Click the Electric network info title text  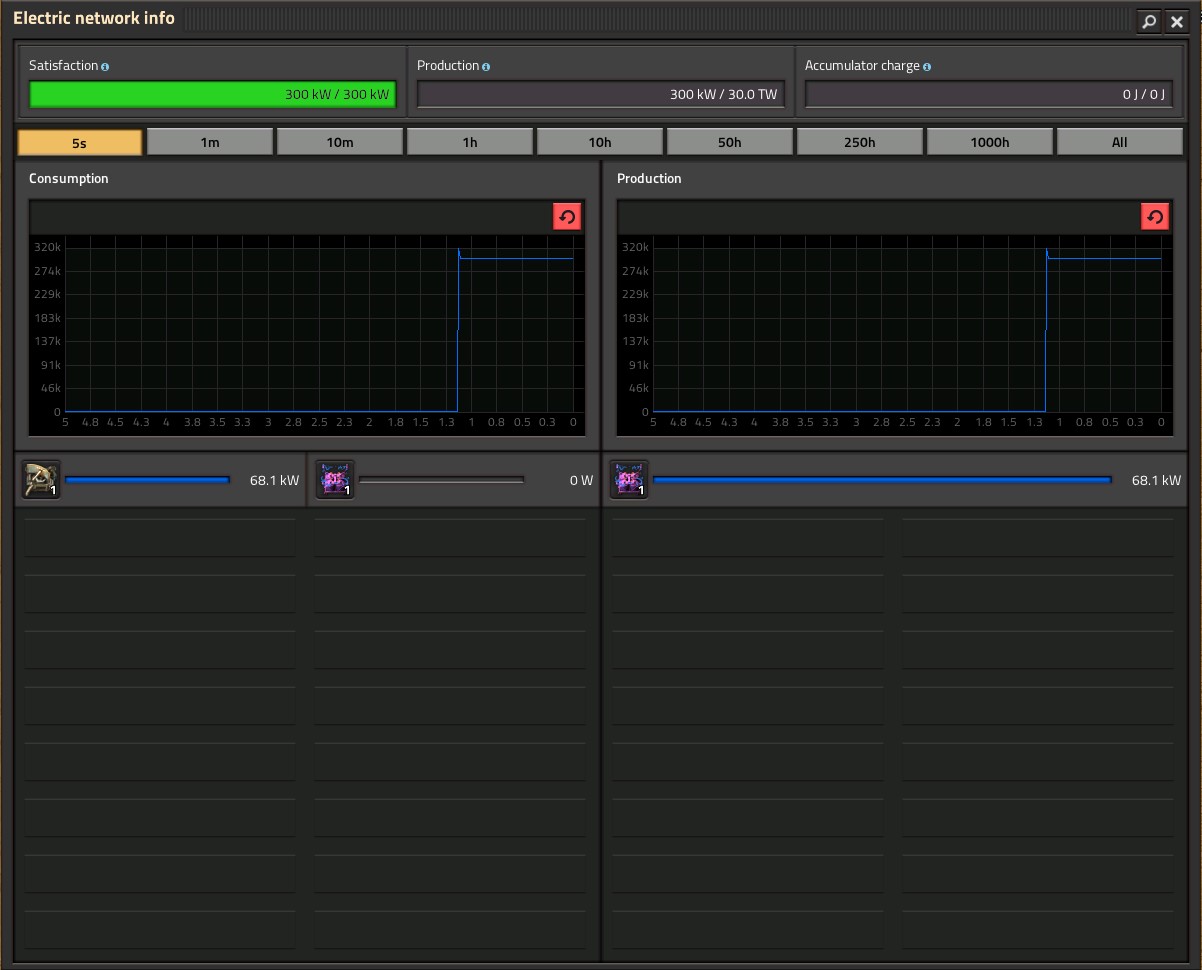point(94,18)
